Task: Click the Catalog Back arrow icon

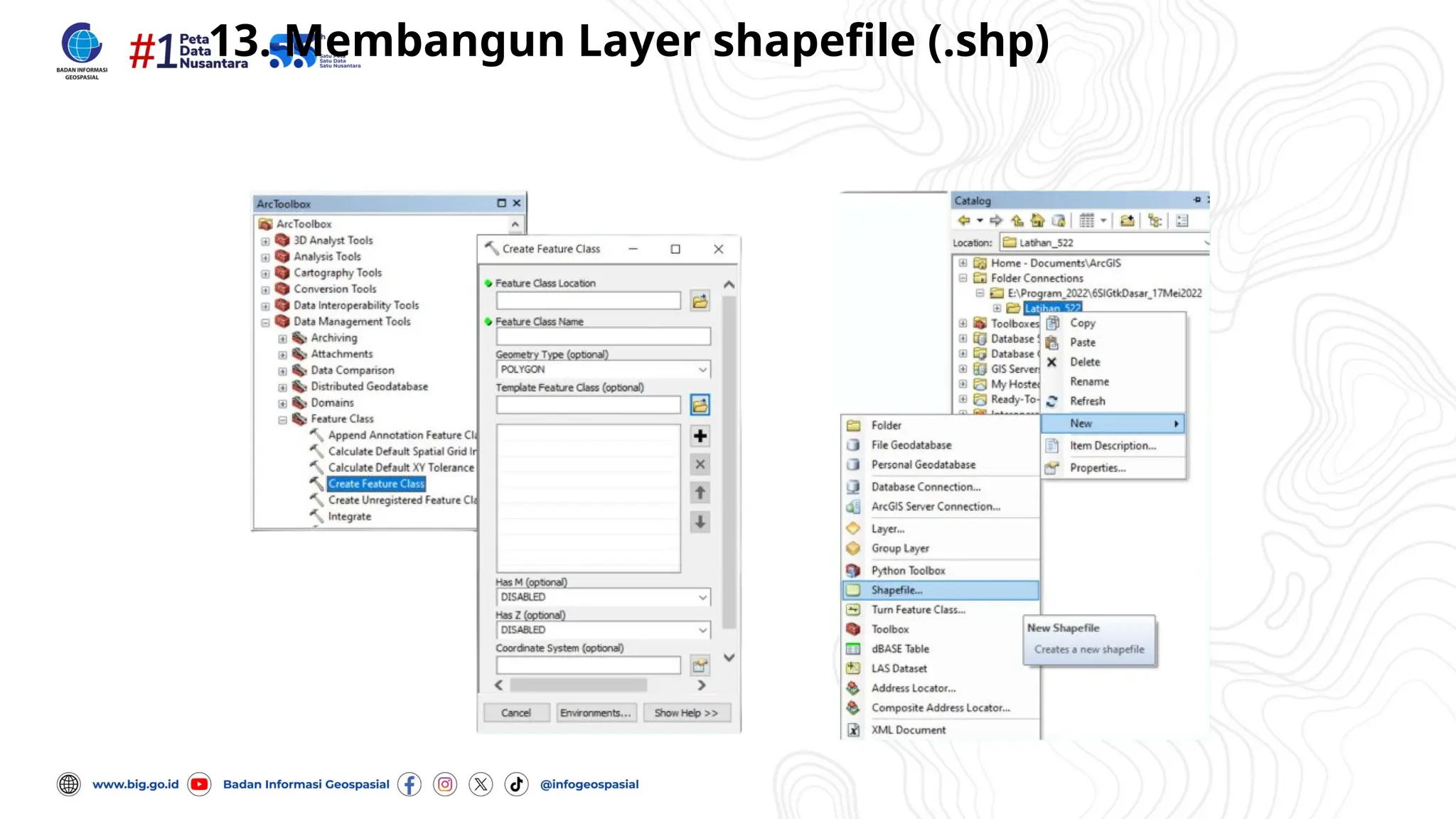Action: click(964, 220)
